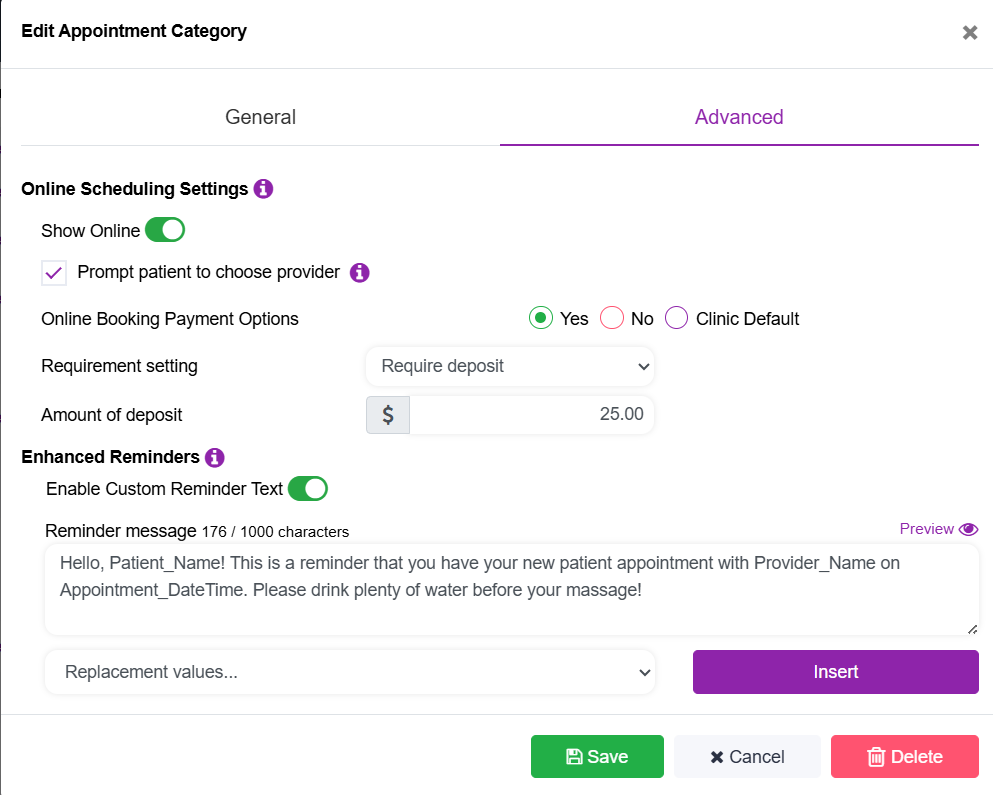
Task: Select Yes for Online Booking Payment
Action: (x=541, y=319)
